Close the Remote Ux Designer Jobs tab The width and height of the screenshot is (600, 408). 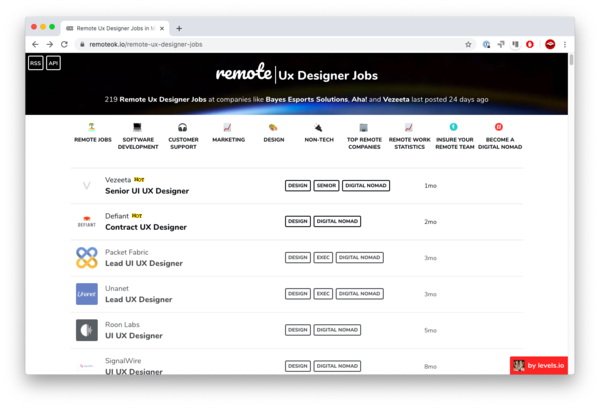click(162, 28)
